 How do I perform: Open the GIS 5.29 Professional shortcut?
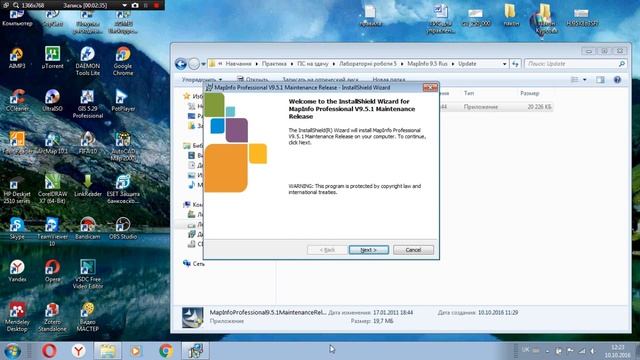tap(88, 104)
